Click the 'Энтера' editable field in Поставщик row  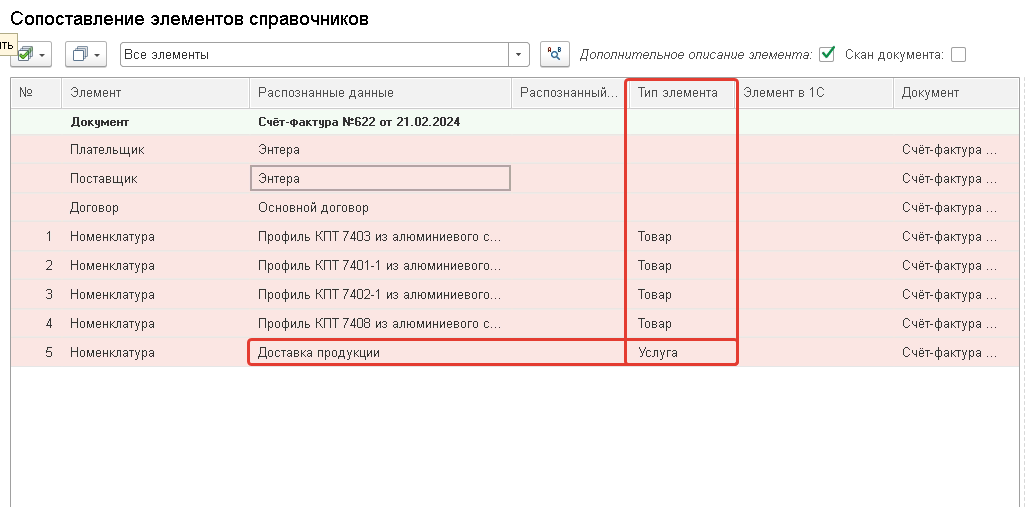pyautogui.click(x=380, y=178)
